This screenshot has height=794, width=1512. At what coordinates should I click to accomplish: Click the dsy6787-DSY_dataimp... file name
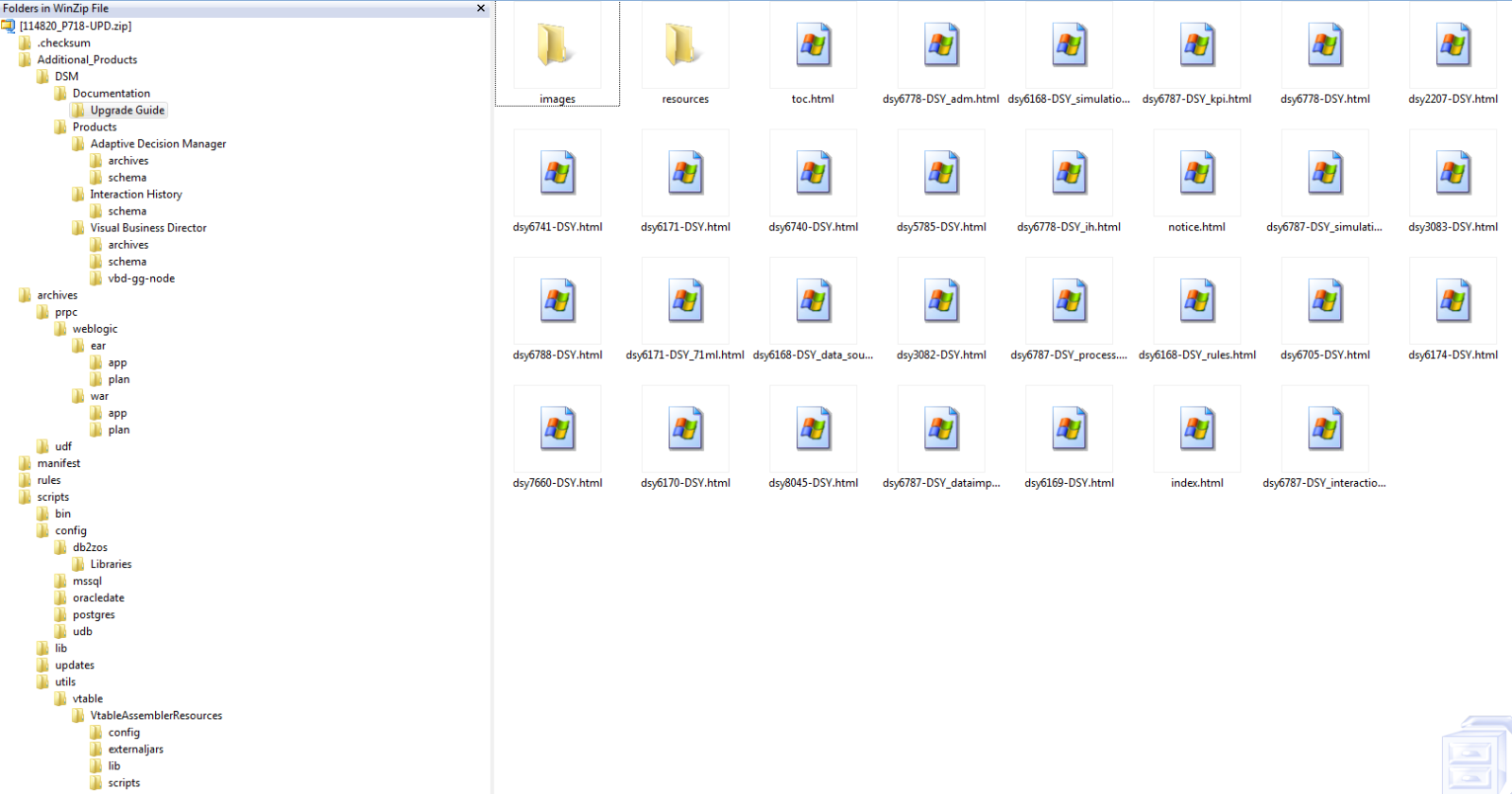click(x=941, y=483)
